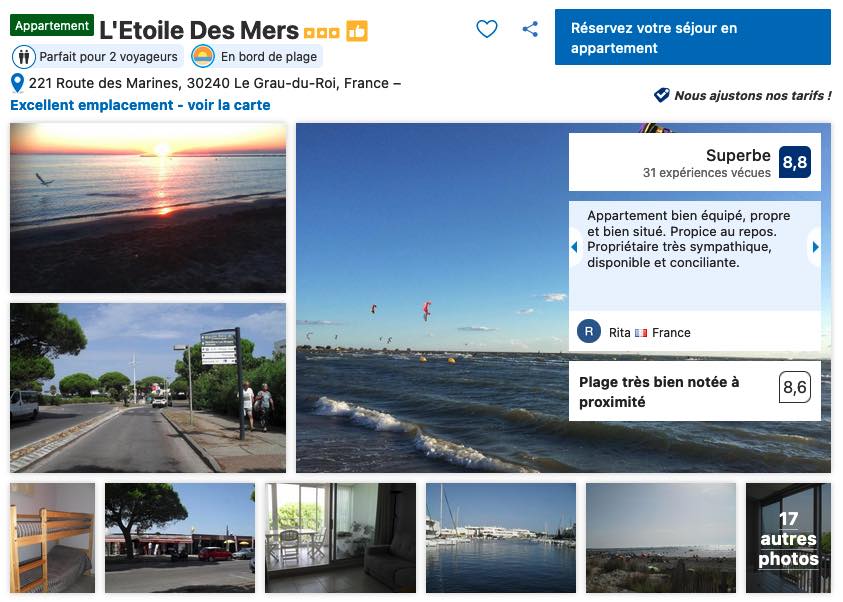Click the beachfront sunset icon
This screenshot has width=843, height=602.
tap(203, 56)
